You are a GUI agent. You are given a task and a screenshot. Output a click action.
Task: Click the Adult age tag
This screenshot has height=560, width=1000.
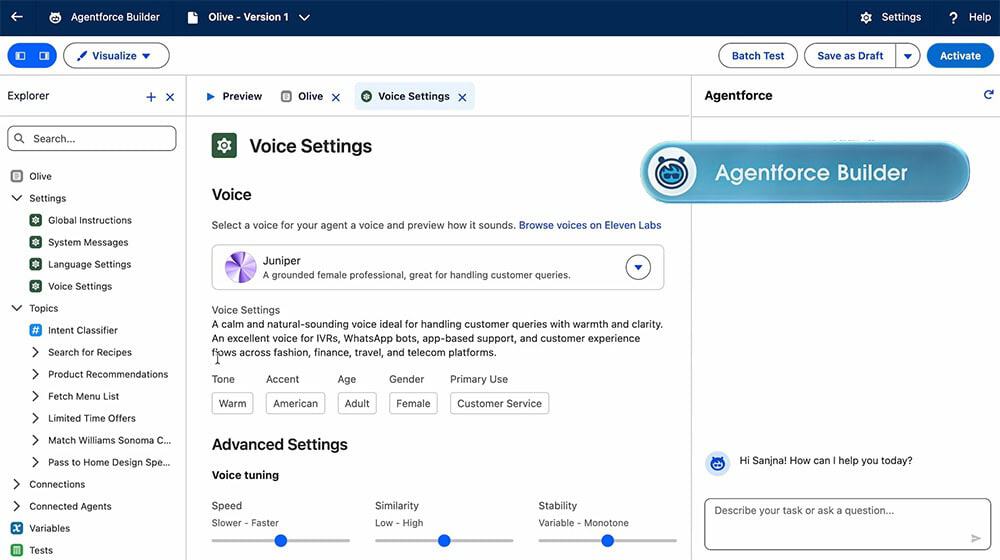357,403
